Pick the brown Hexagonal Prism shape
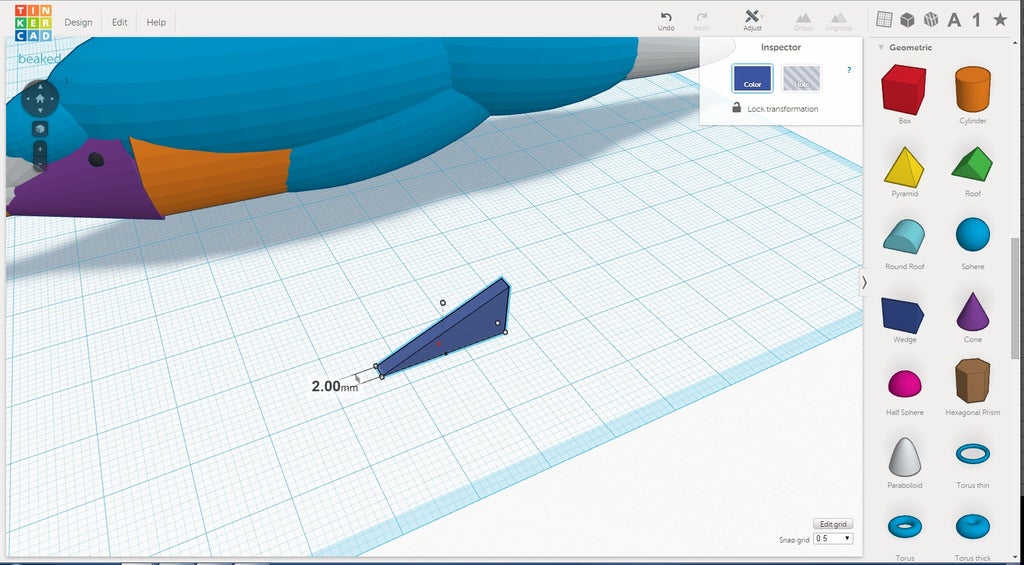The height and width of the screenshot is (565, 1024). (972, 380)
